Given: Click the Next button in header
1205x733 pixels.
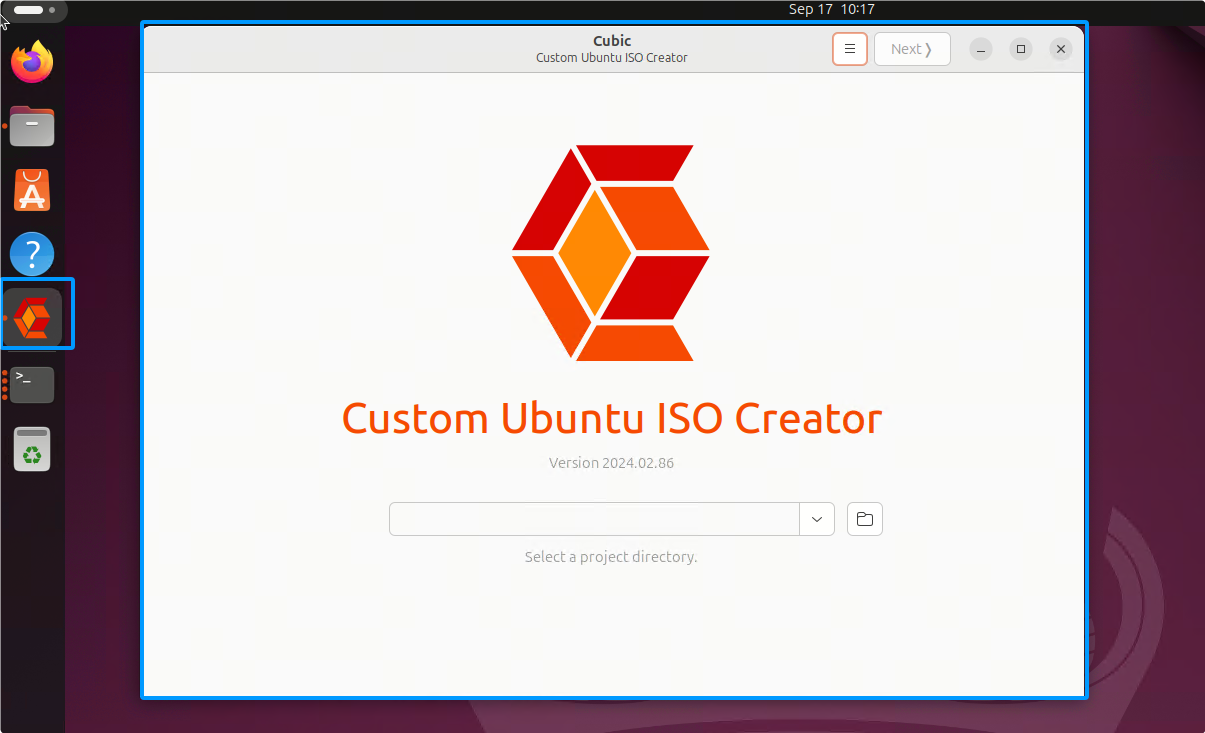Looking at the screenshot, I should click(912, 49).
